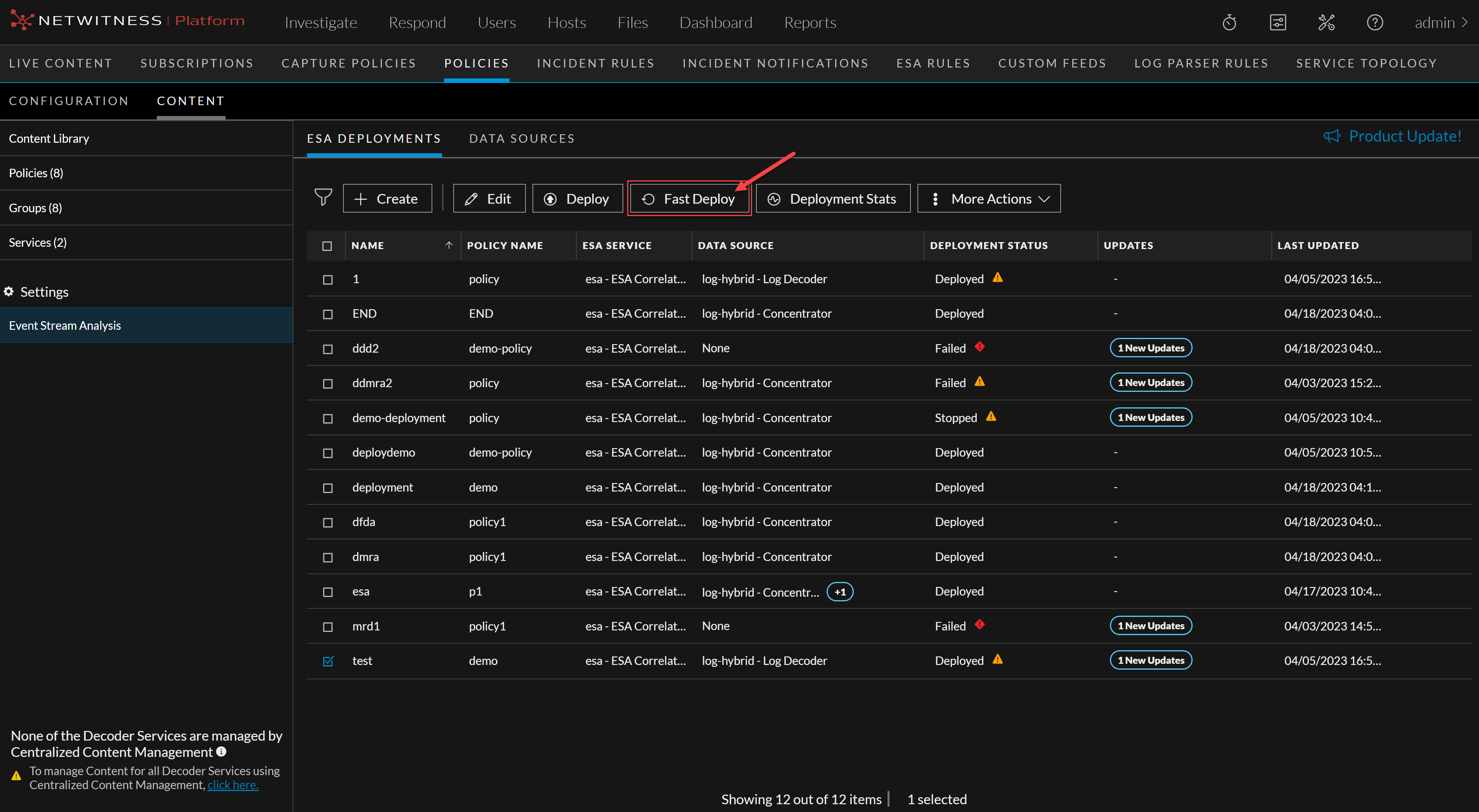The height and width of the screenshot is (812, 1479).
Task: Open Settings with the gear icon
Action: pos(9,291)
